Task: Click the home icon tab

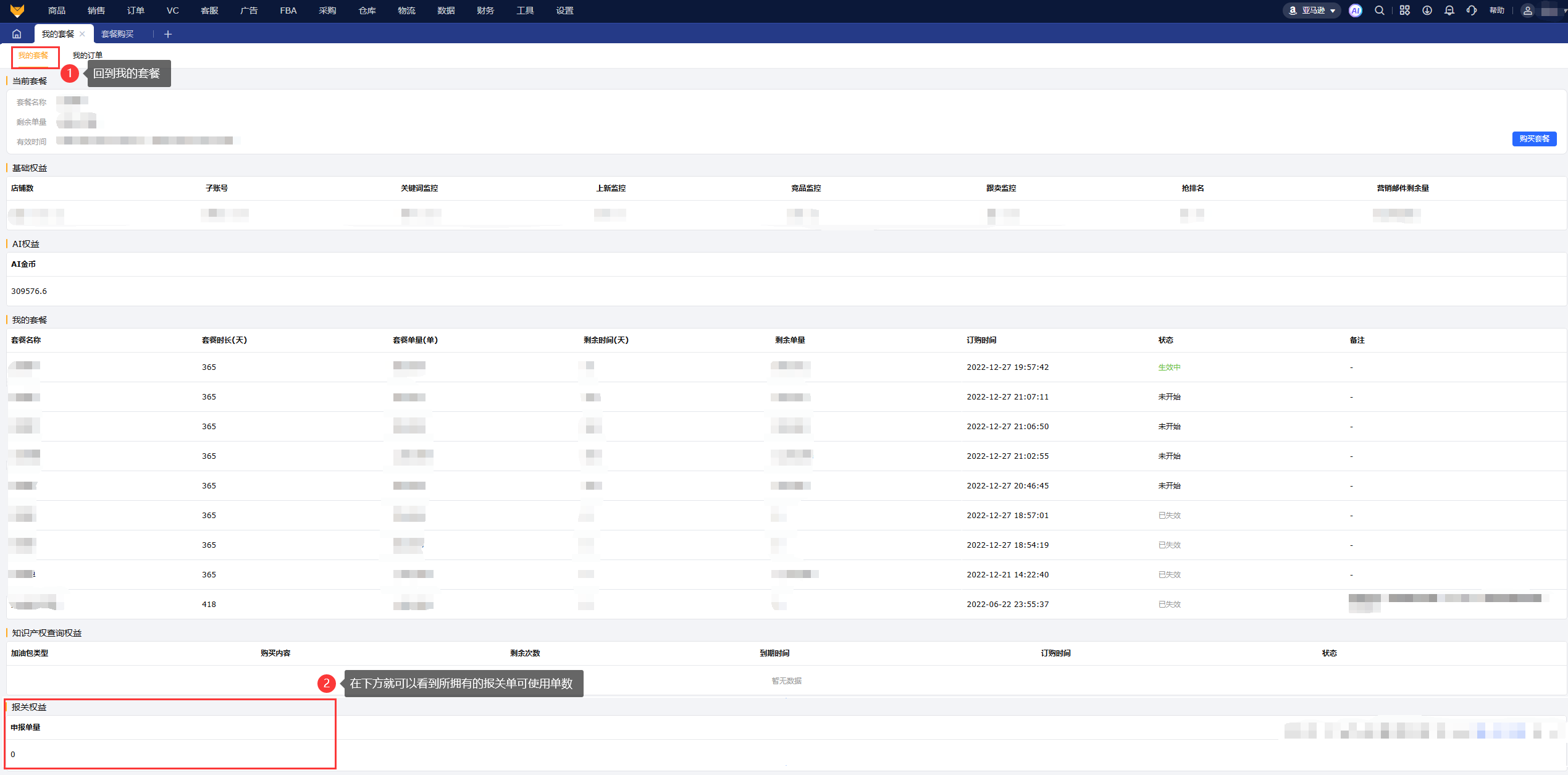Action: (17, 34)
